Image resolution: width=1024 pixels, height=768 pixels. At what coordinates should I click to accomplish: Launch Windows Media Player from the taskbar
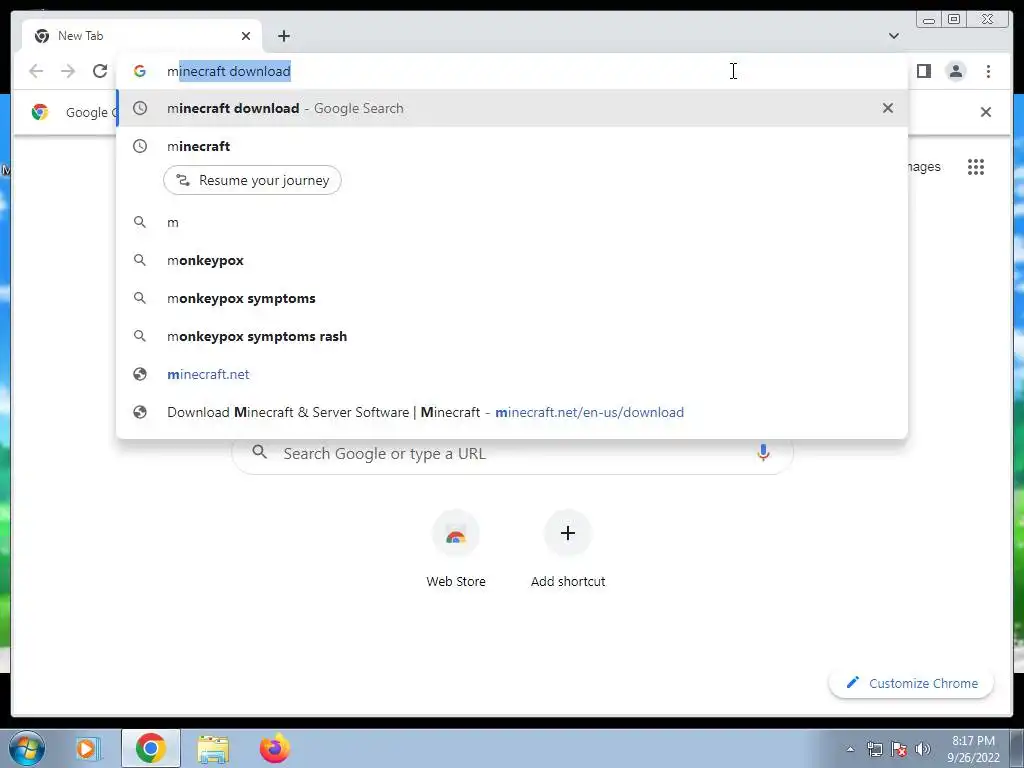pyautogui.click(x=87, y=748)
